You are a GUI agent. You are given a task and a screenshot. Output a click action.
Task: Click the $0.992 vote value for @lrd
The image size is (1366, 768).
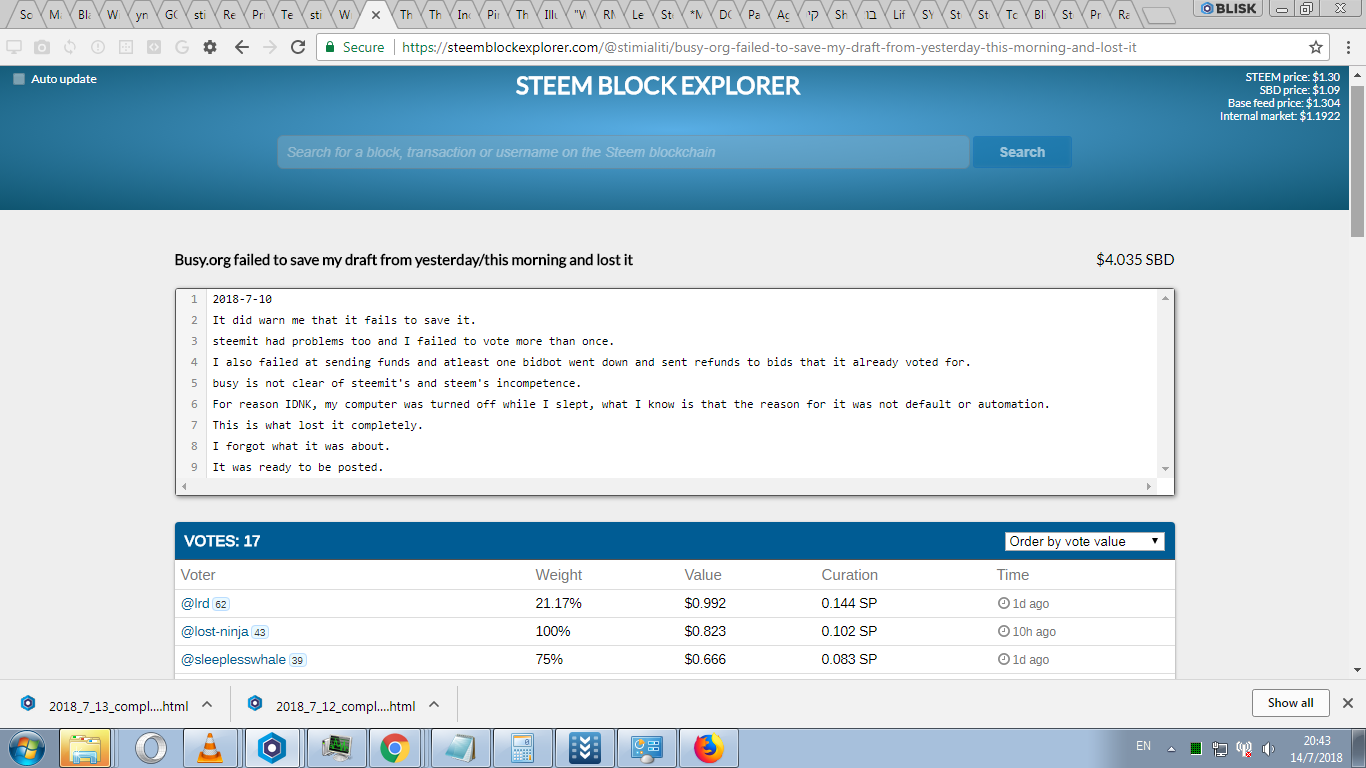coord(705,603)
